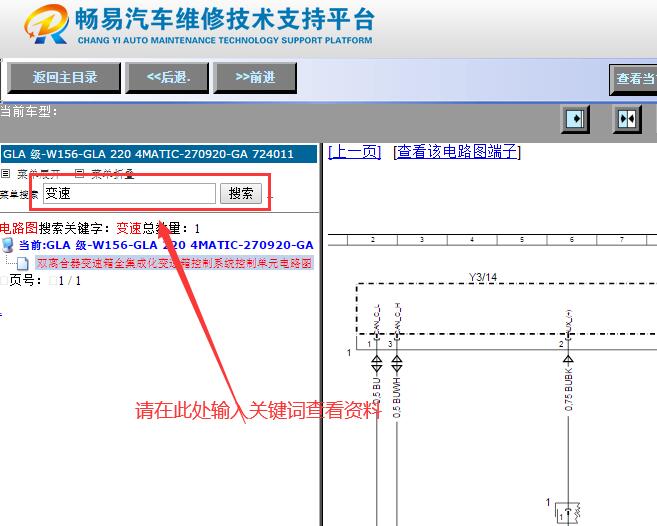
Task: Click the 0.75 BUBK wire label
Action: [568, 389]
